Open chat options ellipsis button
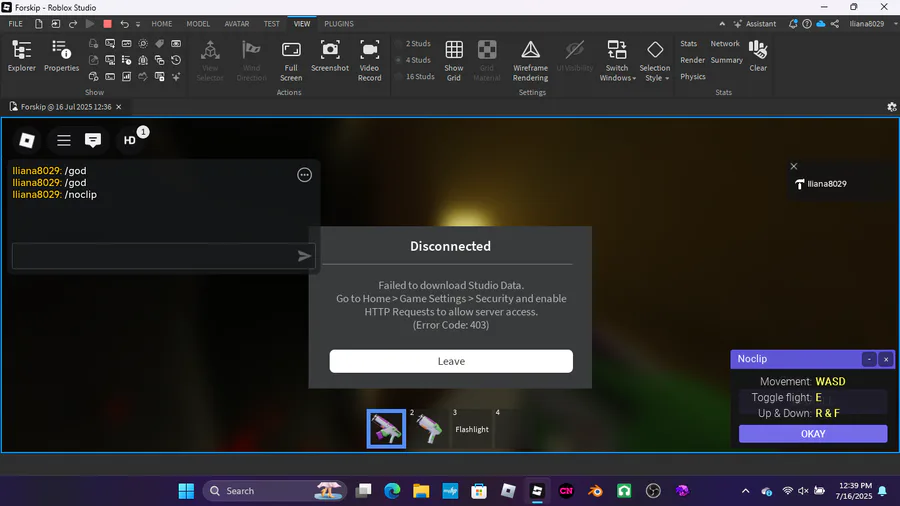Viewport: 900px width, 506px height. coord(304,175)
